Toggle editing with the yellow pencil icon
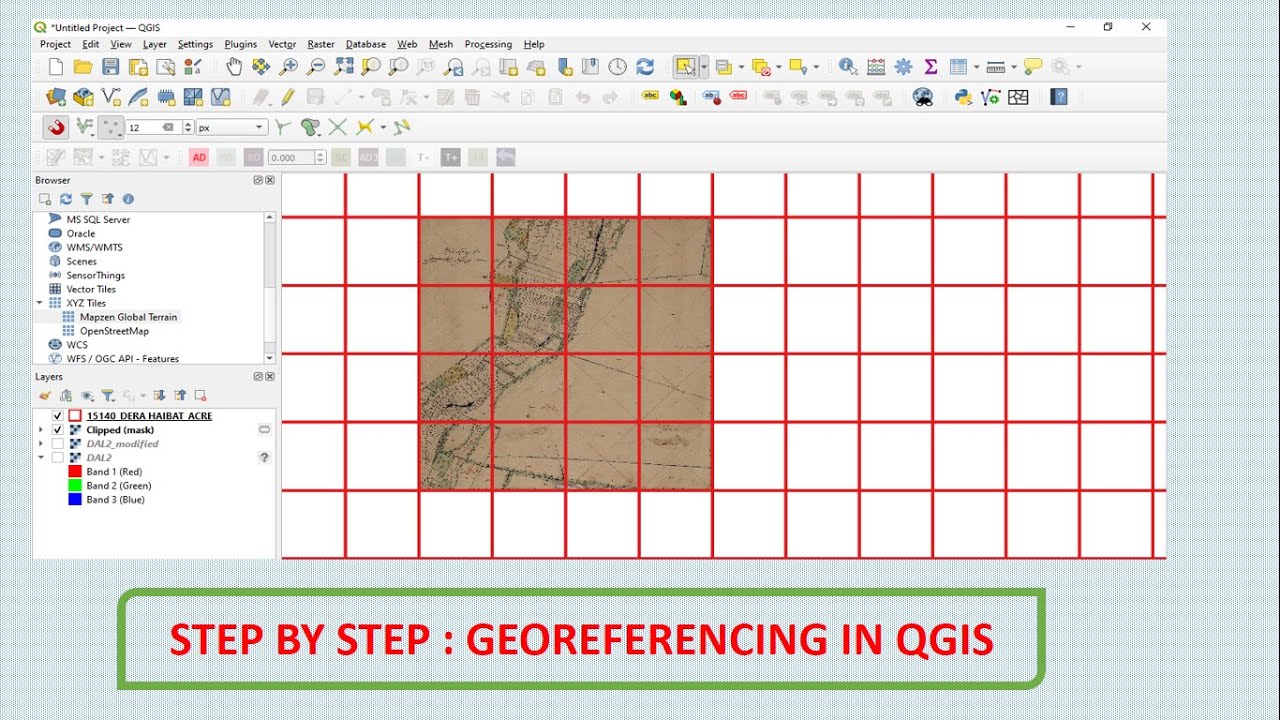The height and width of the screenshot is (720, 1280). 288,97
